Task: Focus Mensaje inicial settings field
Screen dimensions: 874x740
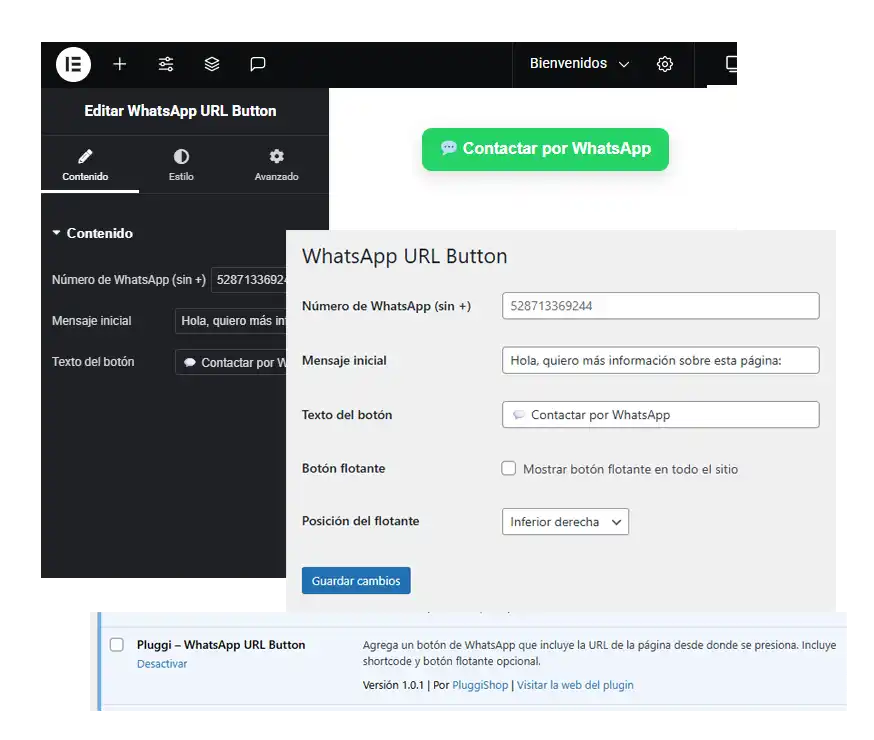Action: coord(661,361)
